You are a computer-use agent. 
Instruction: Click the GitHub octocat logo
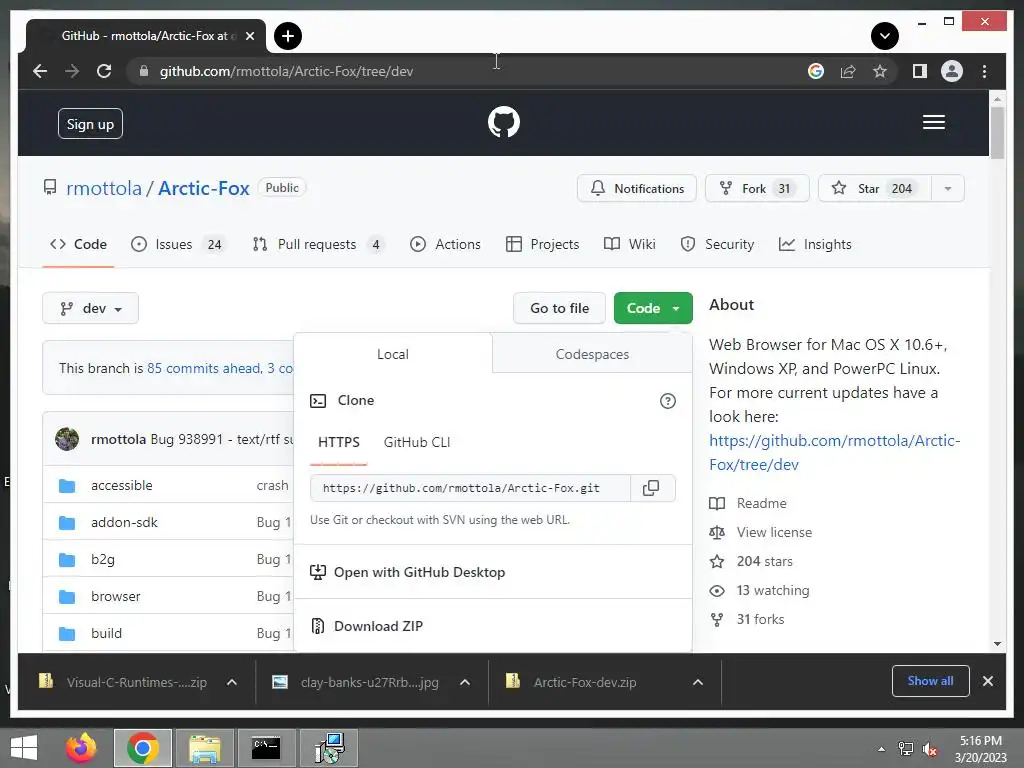(x=504, y=122)
